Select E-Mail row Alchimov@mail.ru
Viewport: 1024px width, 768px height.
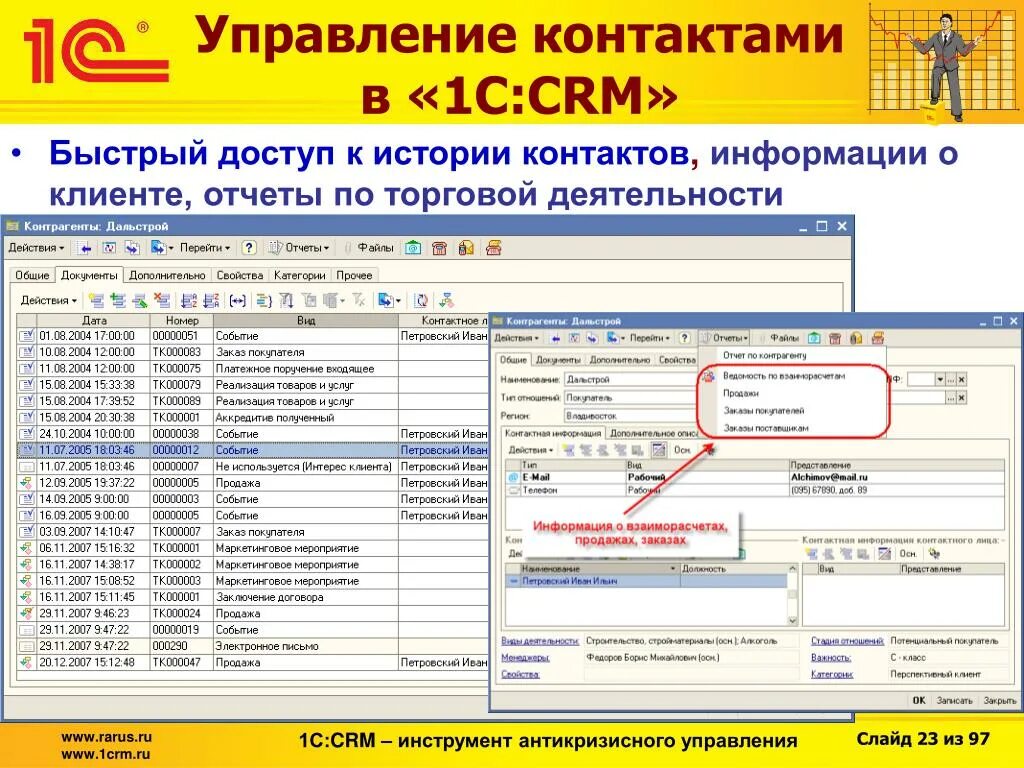coord(755,477)
